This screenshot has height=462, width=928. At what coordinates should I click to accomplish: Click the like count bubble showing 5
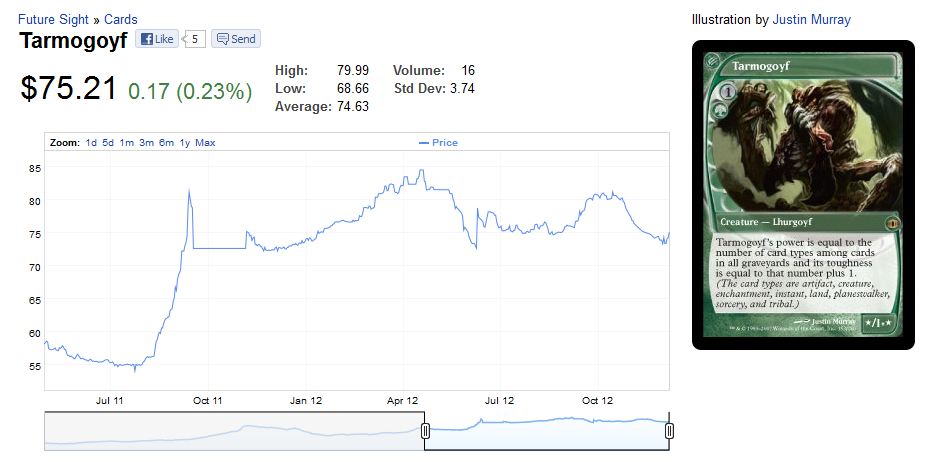(195, 39)
